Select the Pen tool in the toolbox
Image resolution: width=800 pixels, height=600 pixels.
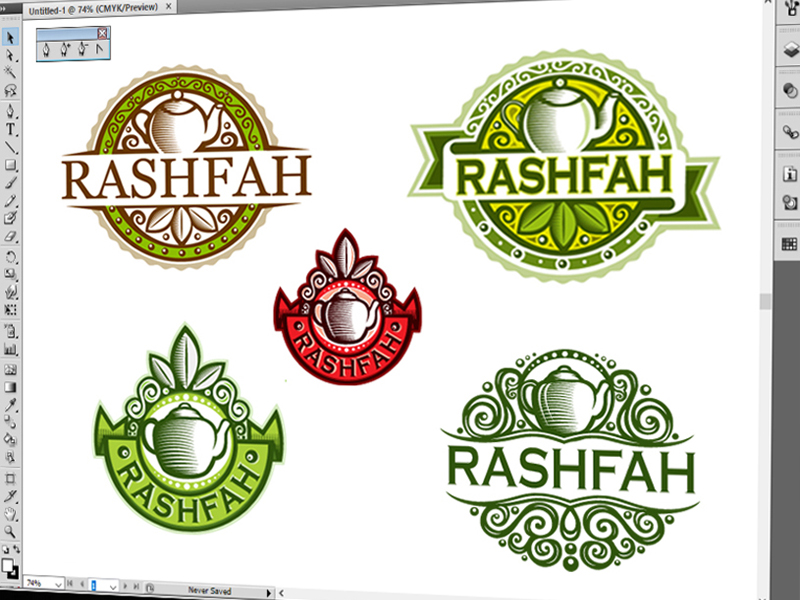point(10,110)
